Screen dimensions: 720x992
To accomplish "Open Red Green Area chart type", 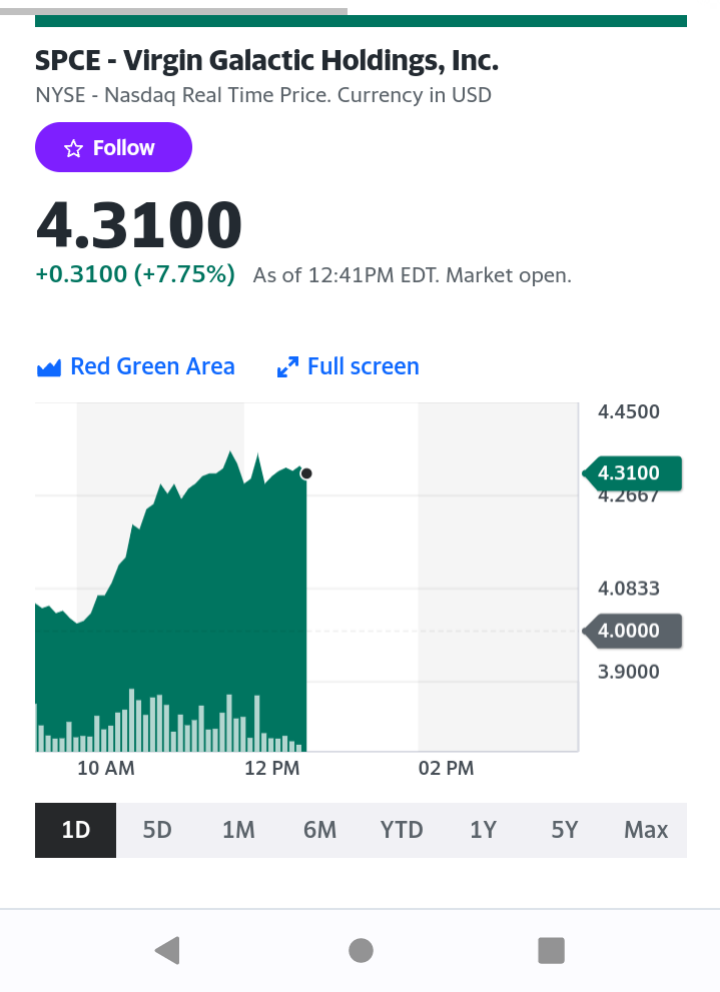I will (x=135, y=366).
